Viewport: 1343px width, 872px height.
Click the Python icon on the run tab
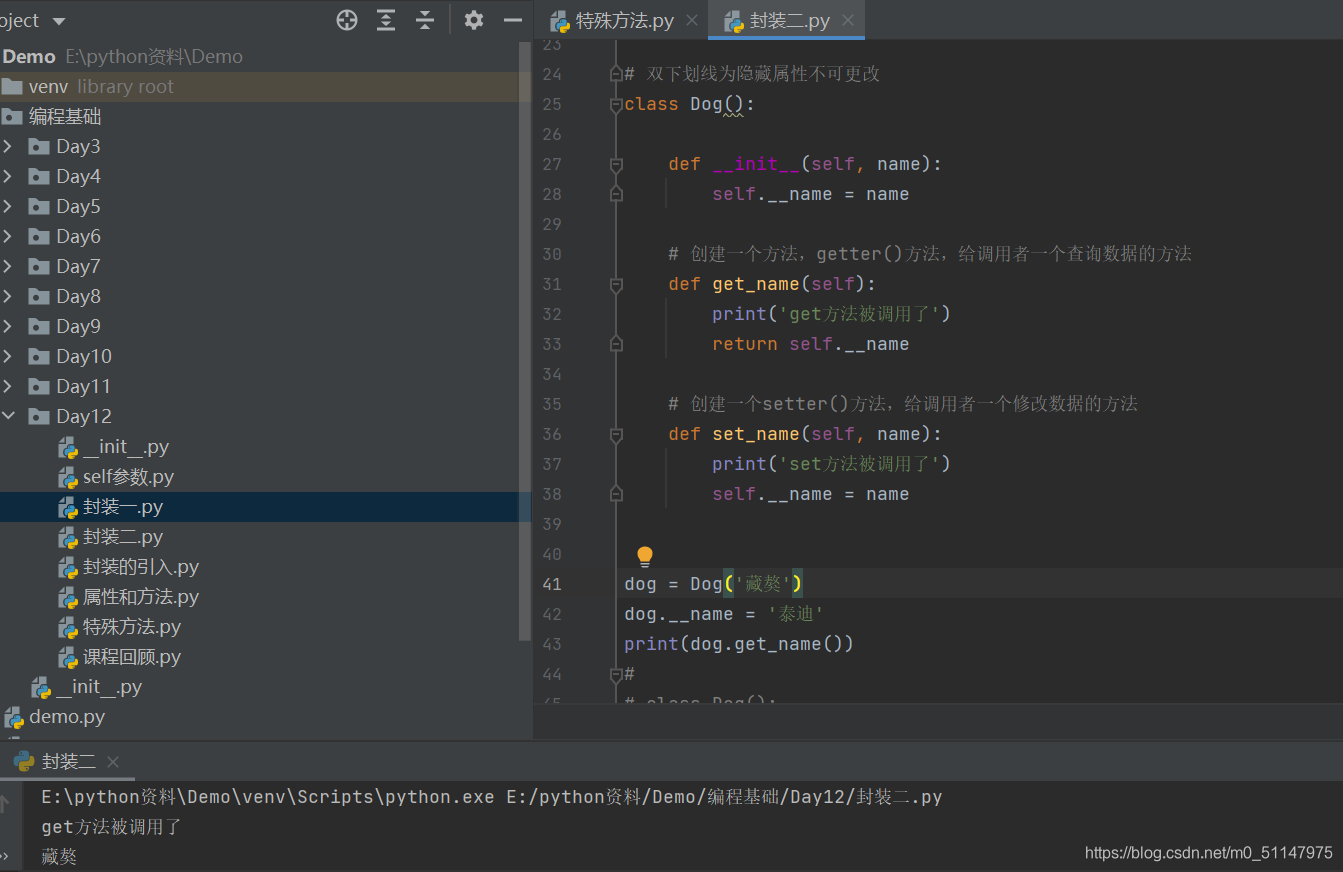coord(24,761)
